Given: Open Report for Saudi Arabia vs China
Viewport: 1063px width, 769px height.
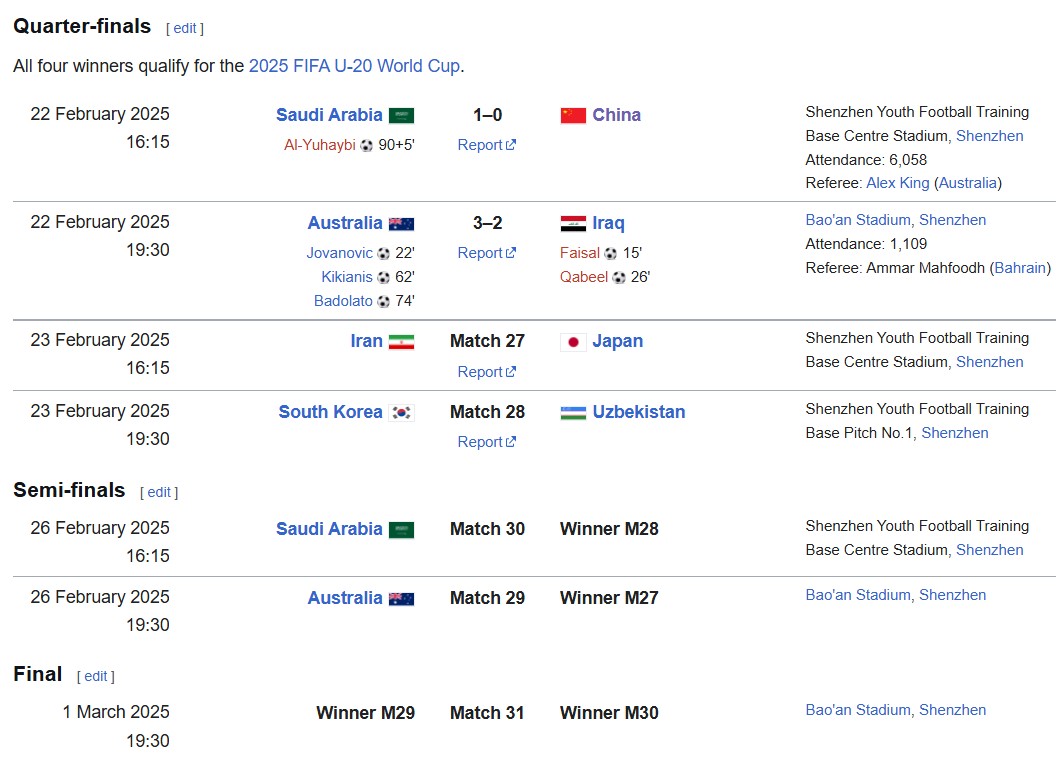Looking at the screenshot, I should pos(487,145).
